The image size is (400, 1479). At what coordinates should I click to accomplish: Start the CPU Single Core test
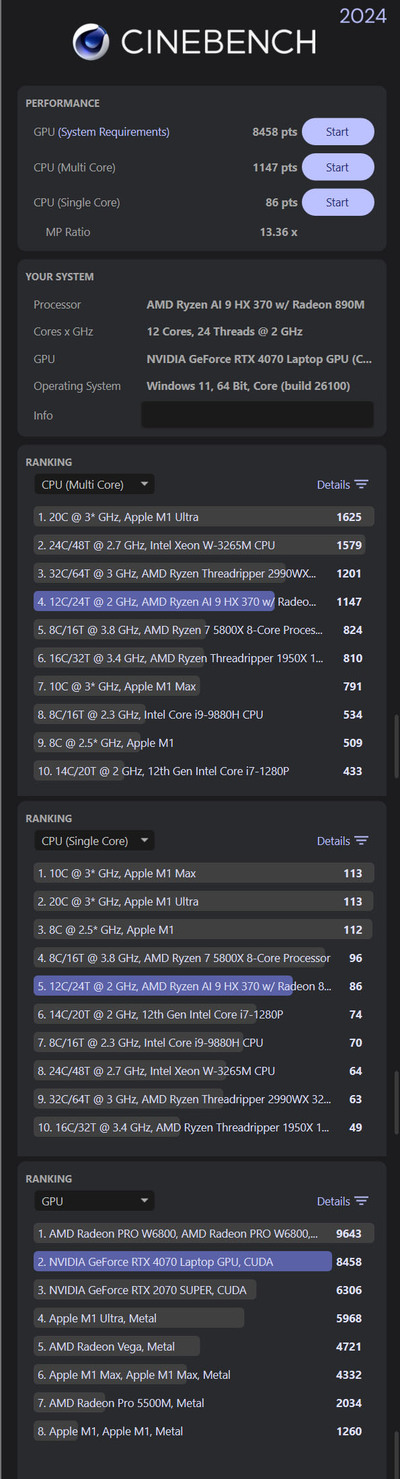click(x=338, y=202)
